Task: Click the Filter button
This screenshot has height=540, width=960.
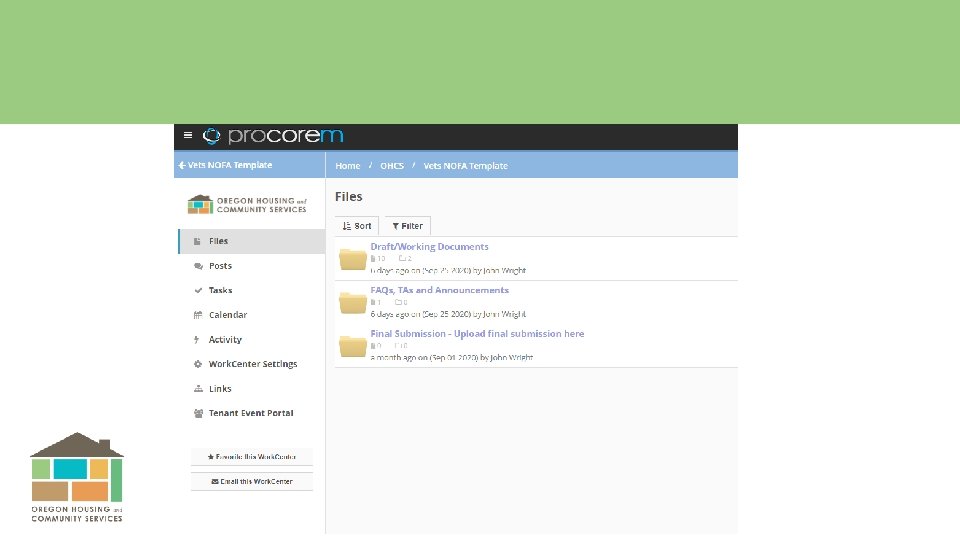Action: (x=408, y=226)
